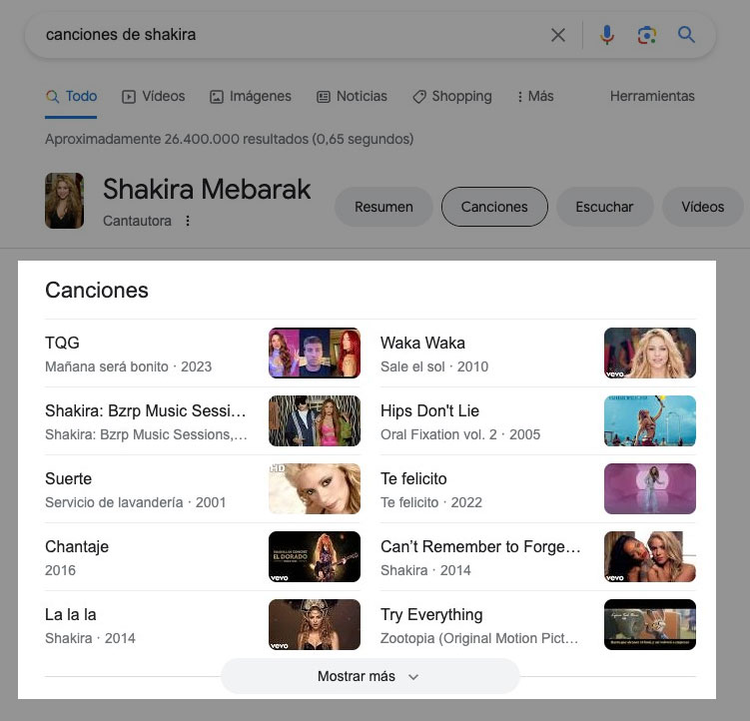Start voice search with microphone icon
Screen dimensions: 750x721
click(x=607, y=35)
